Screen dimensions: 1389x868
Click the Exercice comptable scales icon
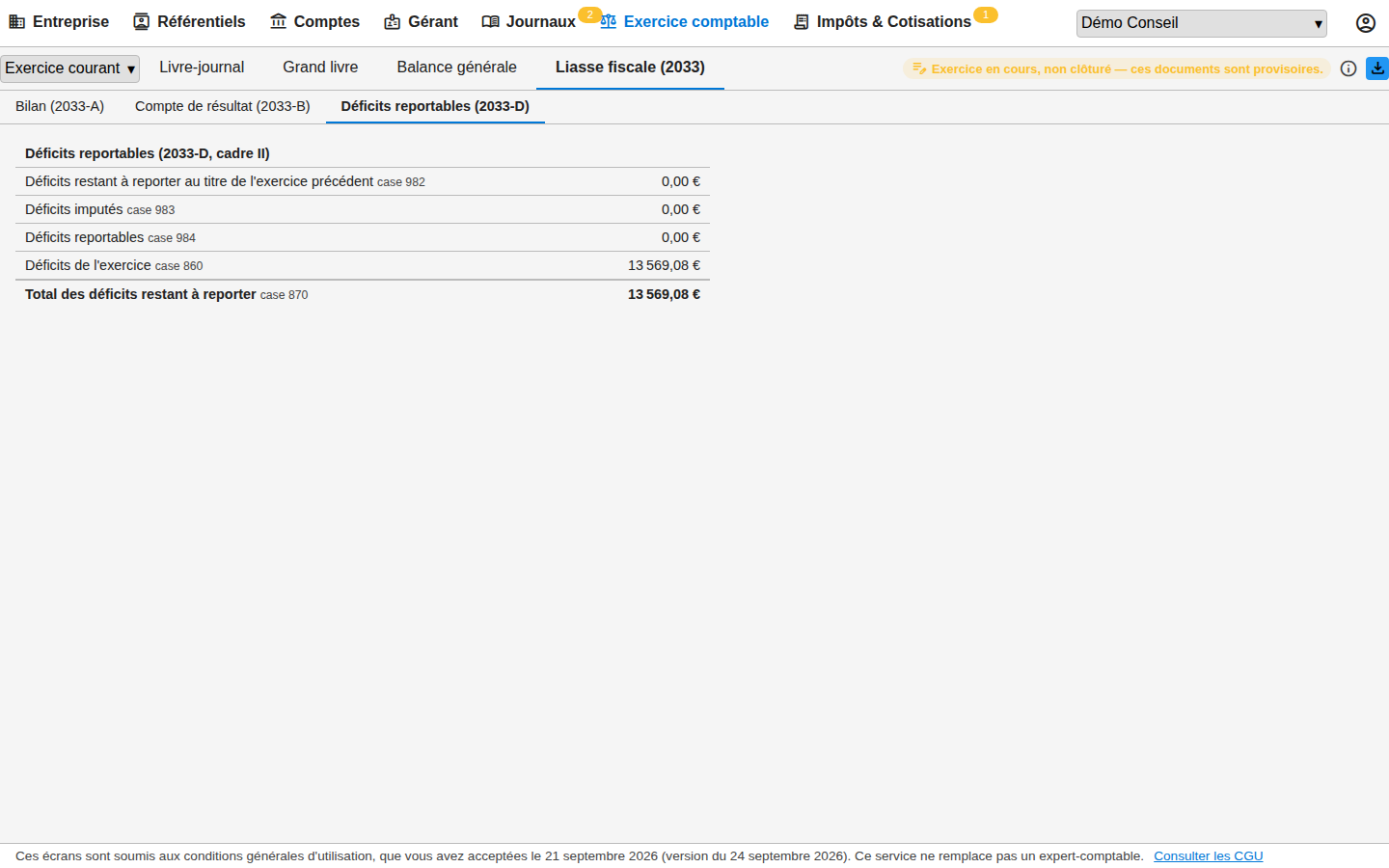(x=609, y=22)
